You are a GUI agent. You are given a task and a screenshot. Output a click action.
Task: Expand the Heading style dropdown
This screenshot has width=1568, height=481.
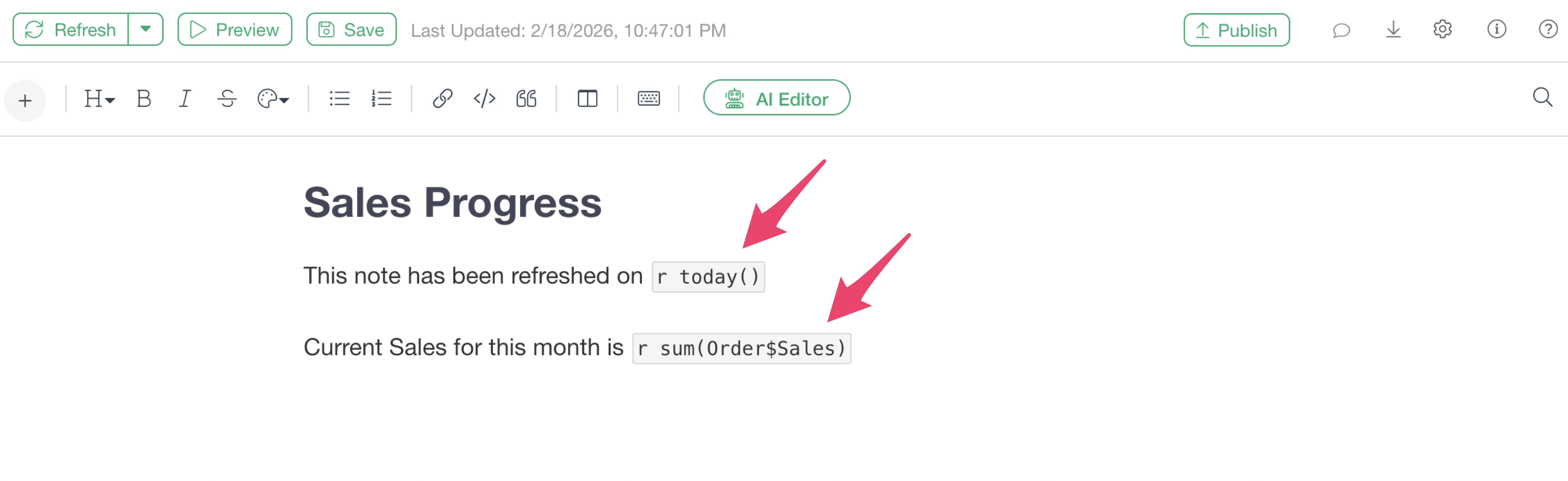(x=98, y=99)
